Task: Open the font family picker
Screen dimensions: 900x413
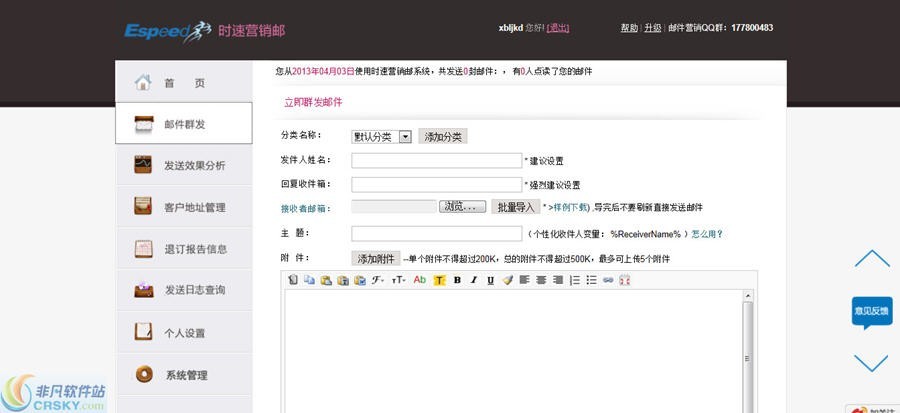Action: 378,280
